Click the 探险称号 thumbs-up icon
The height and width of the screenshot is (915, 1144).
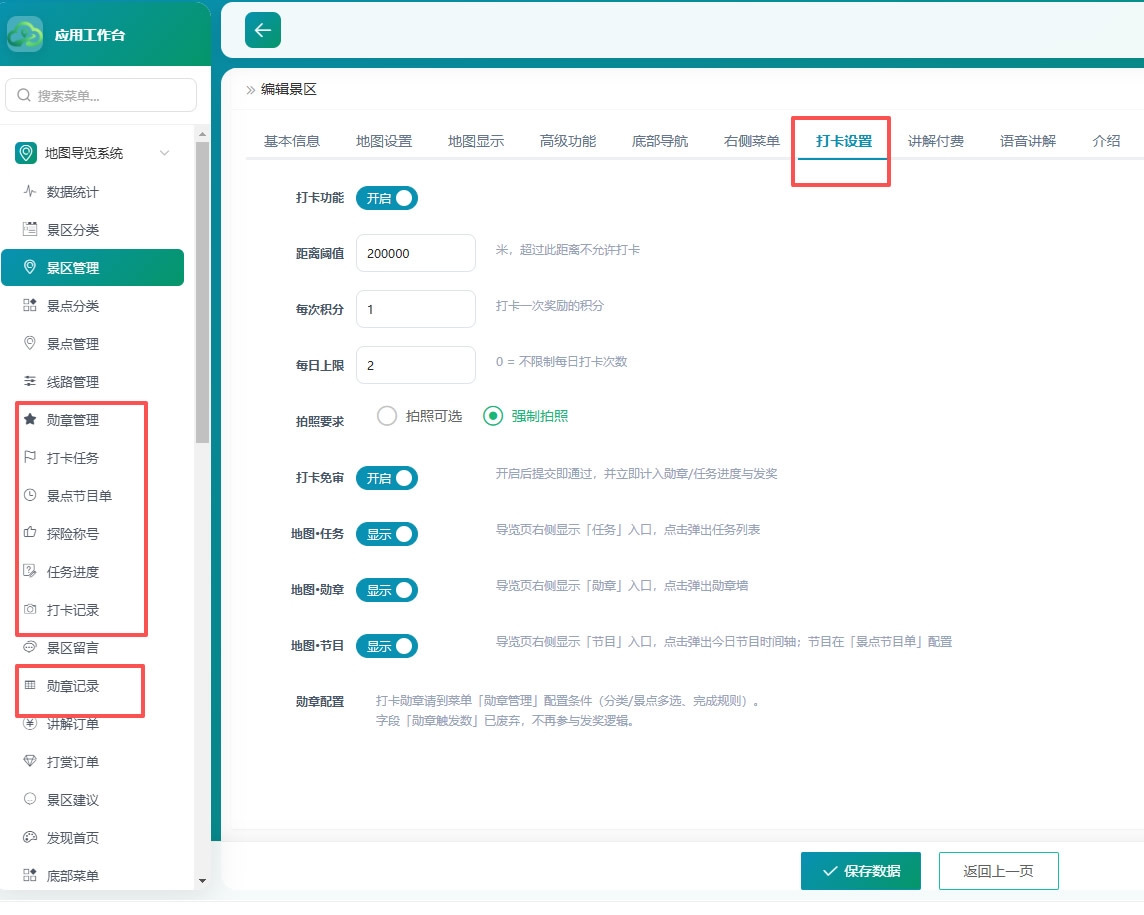[x=30, y=533]
